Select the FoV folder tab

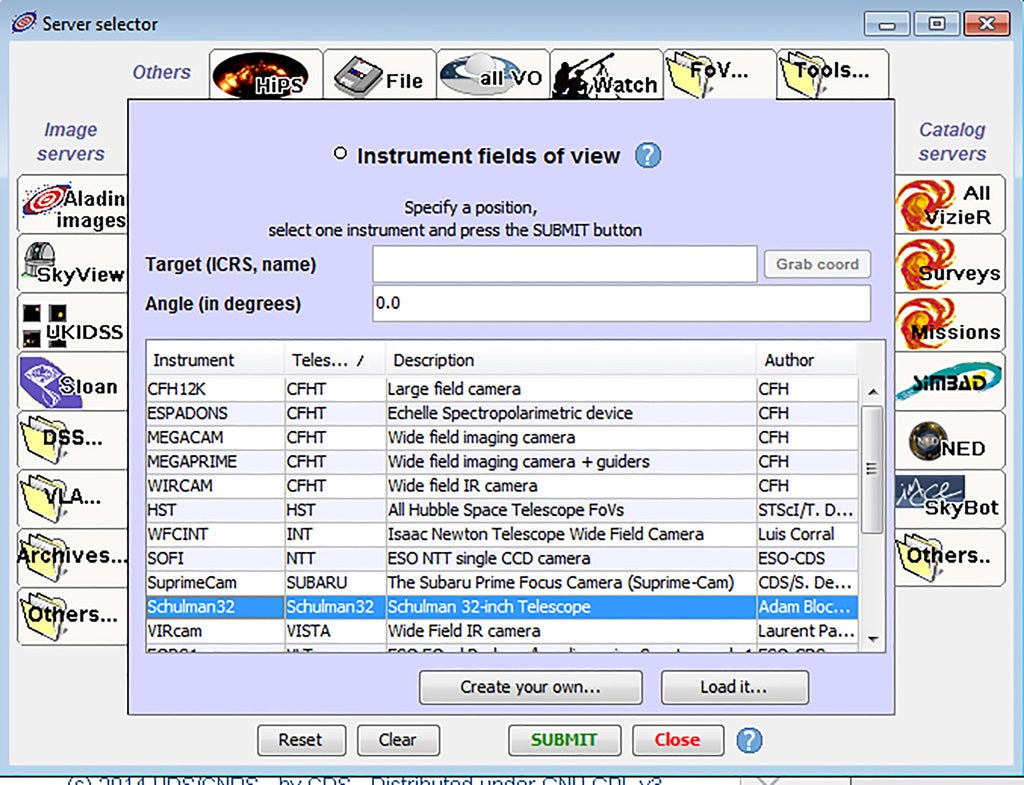coord(719,75)
